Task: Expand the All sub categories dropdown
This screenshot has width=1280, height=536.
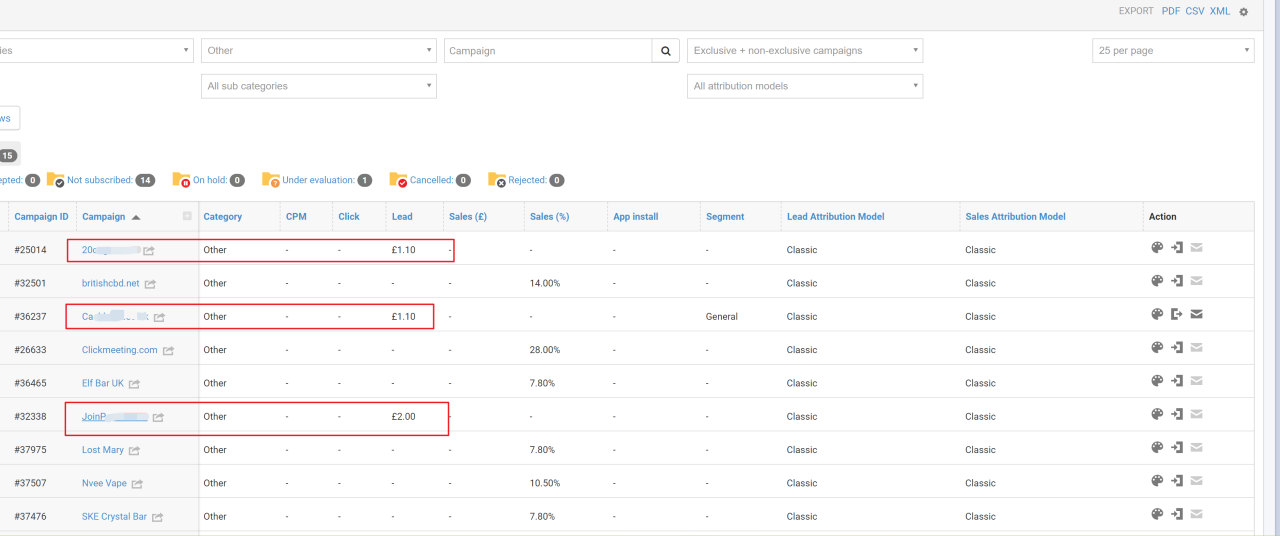Action: (x=318, y=87)
